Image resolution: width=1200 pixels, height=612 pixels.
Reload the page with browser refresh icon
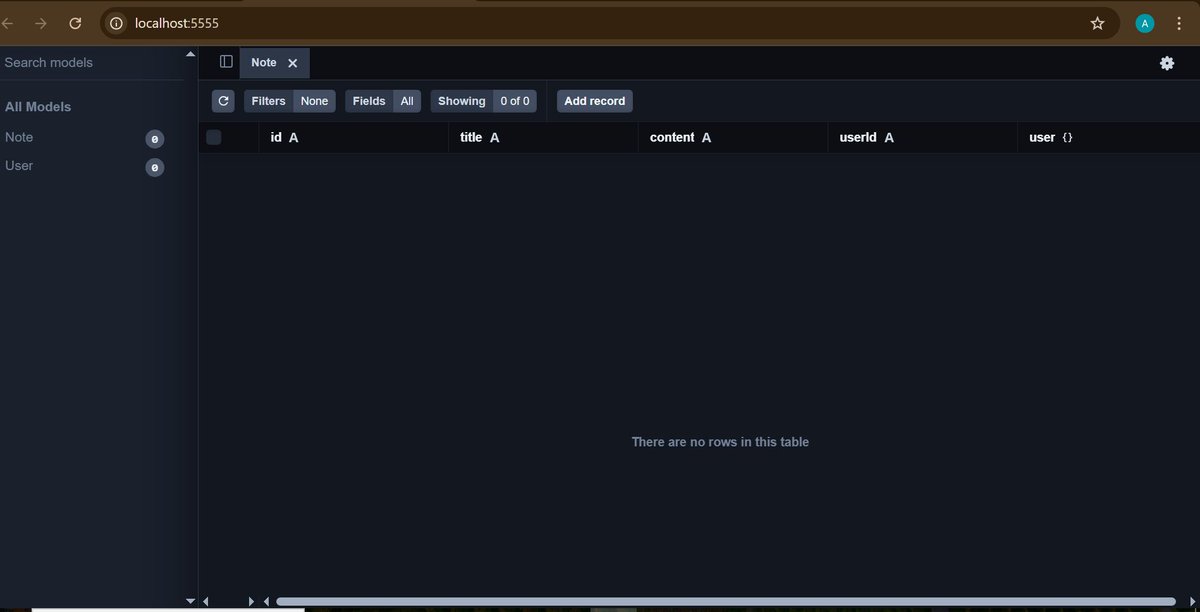point(75,23)
